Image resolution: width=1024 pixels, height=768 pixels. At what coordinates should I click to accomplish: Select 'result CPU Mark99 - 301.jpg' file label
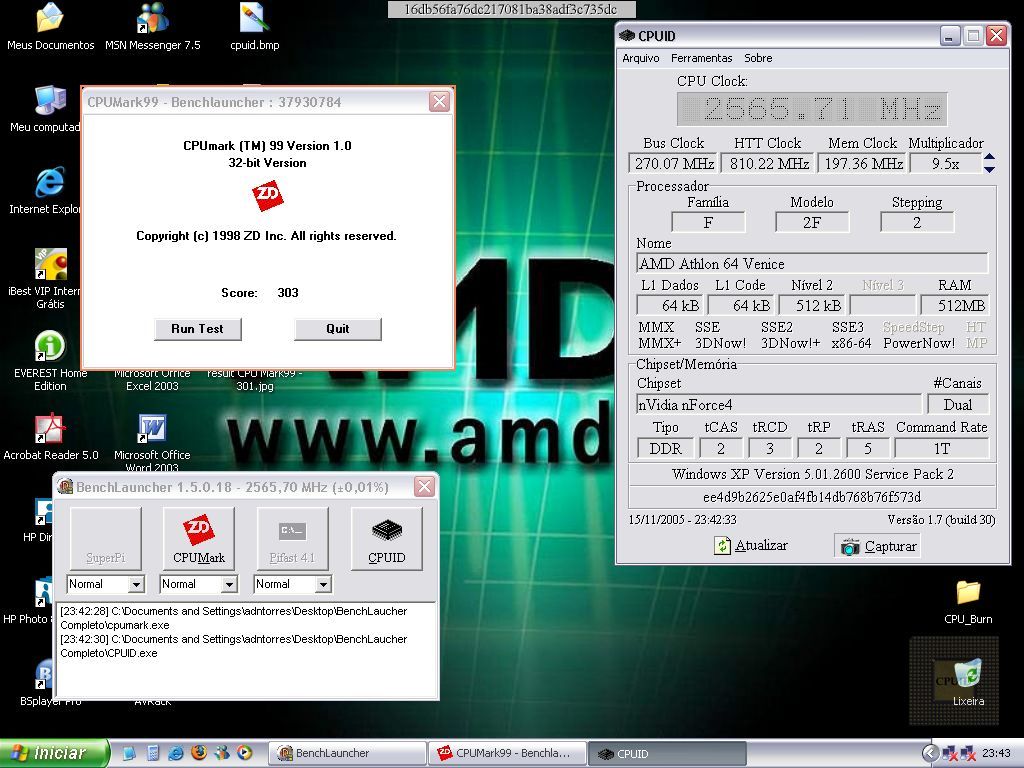(255, 379)
